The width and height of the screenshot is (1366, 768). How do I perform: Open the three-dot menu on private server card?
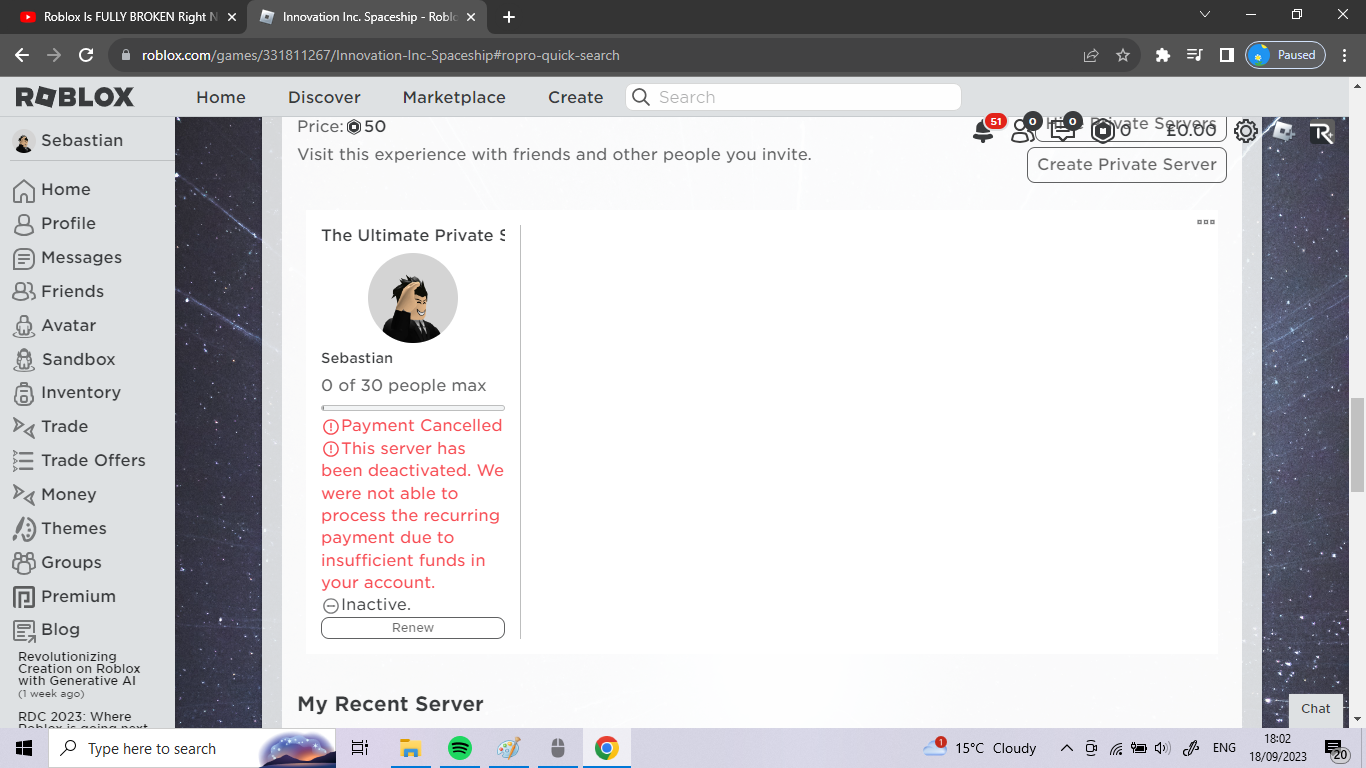click(x=1206, y=222)
